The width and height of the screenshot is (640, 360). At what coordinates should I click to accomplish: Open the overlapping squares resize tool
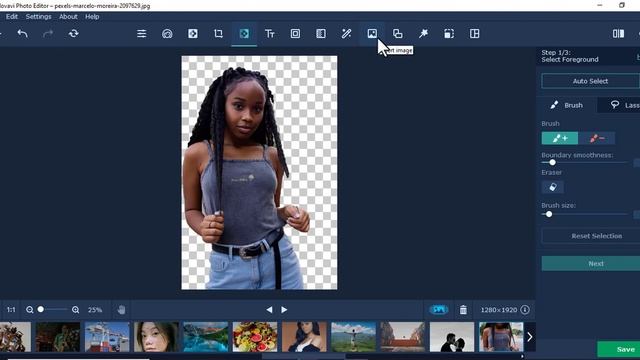point(398,33)
